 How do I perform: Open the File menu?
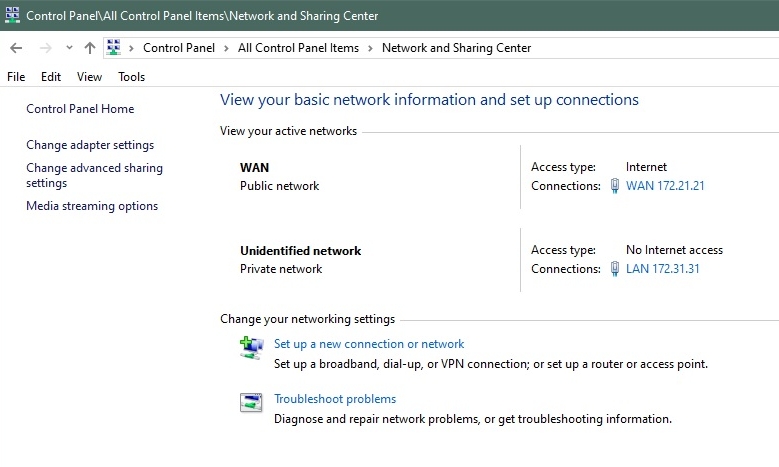(16, 77)
